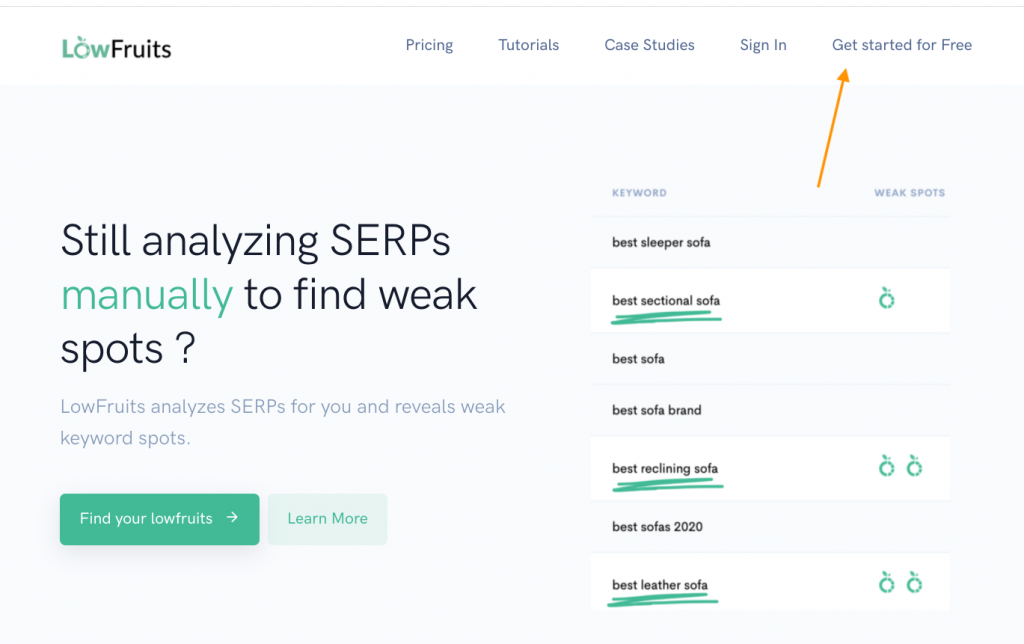Click the Sign In link
1024x644 pixels.
coord(763,45)
